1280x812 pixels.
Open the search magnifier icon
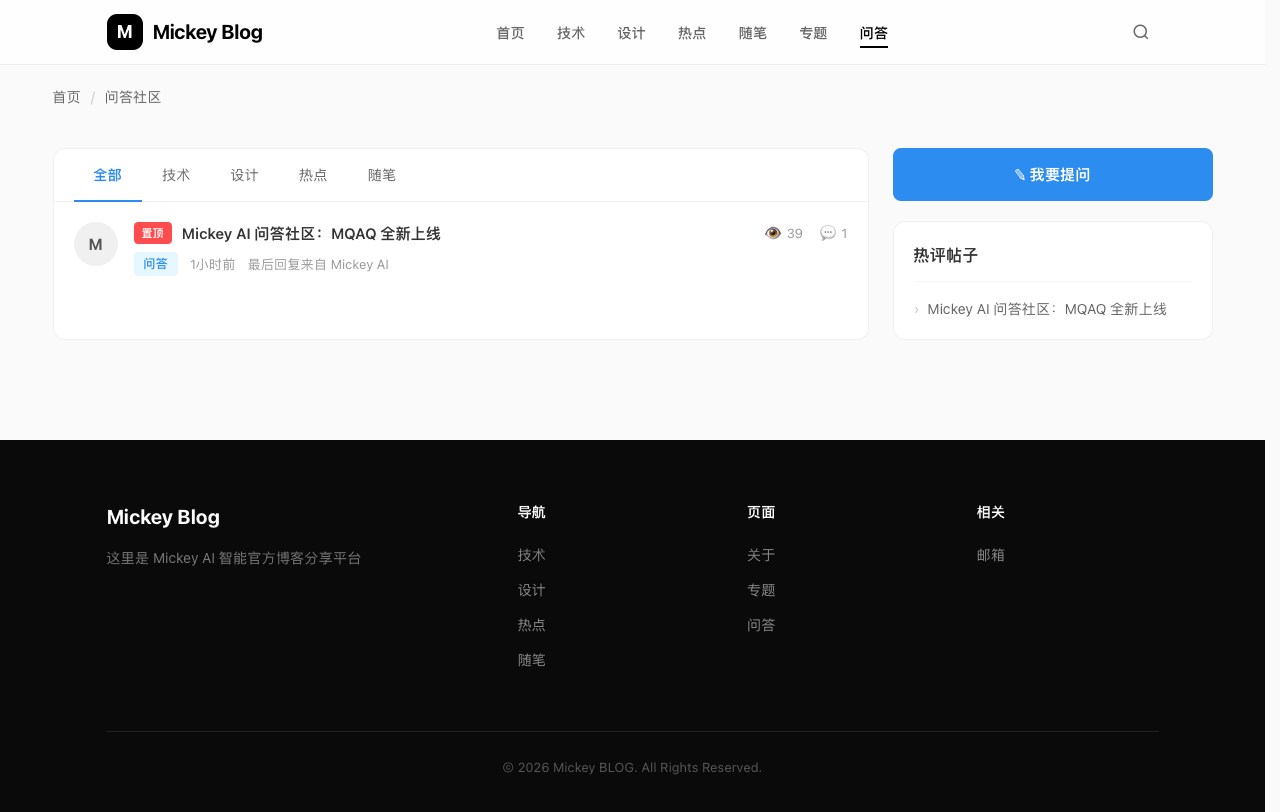[x=1141, y=32]
